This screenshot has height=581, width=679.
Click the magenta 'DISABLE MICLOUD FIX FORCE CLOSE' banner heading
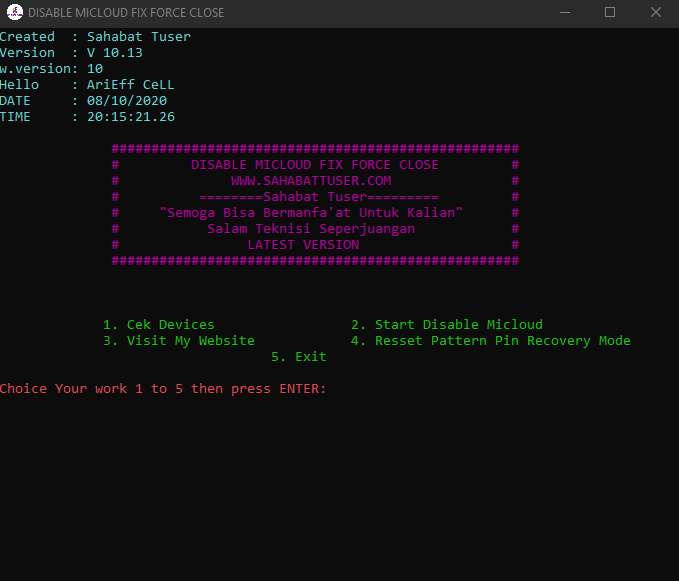pyautogui.click(x=315, y=165)
